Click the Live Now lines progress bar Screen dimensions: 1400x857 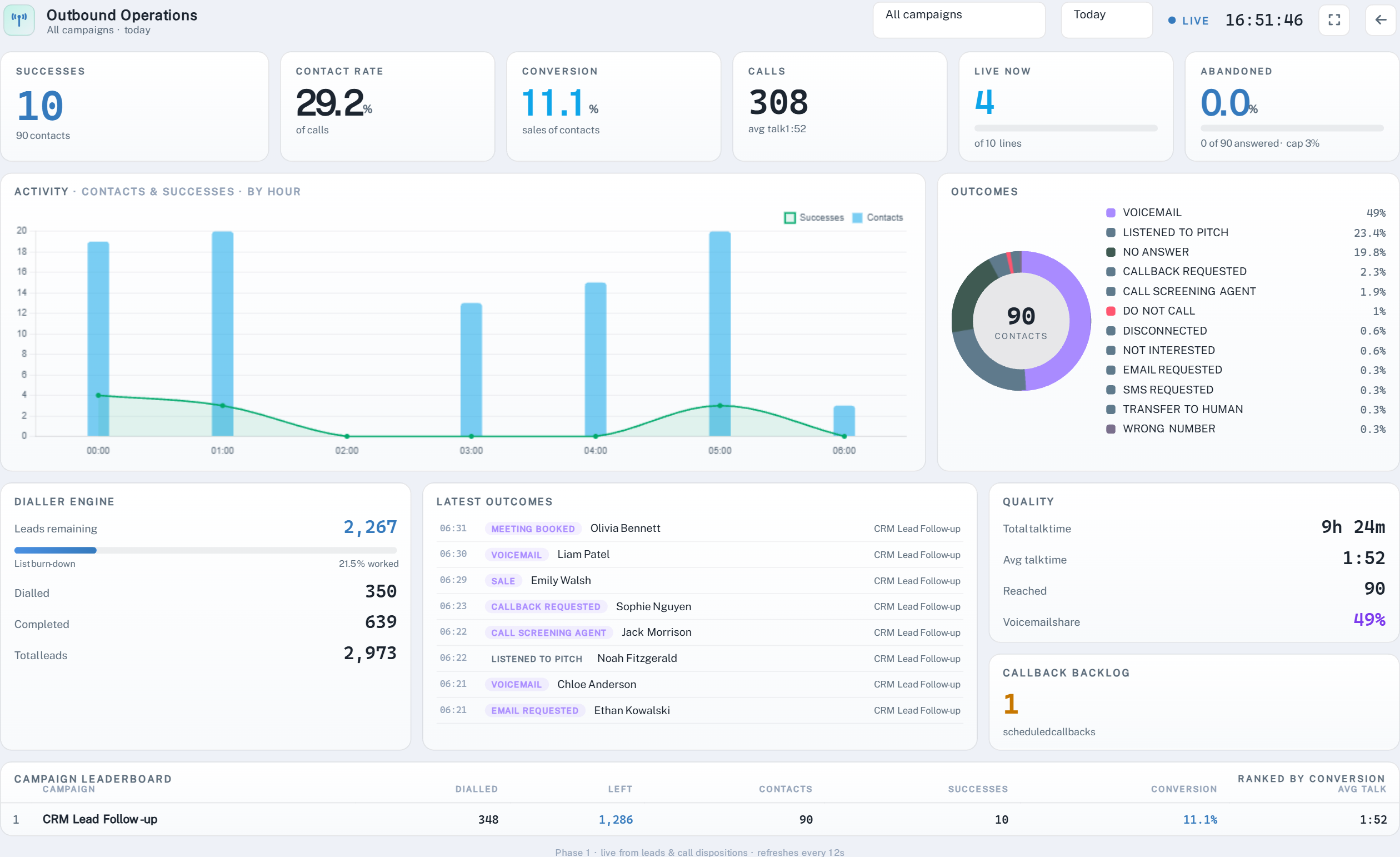pyautogui.click(x=1066, y=128)
